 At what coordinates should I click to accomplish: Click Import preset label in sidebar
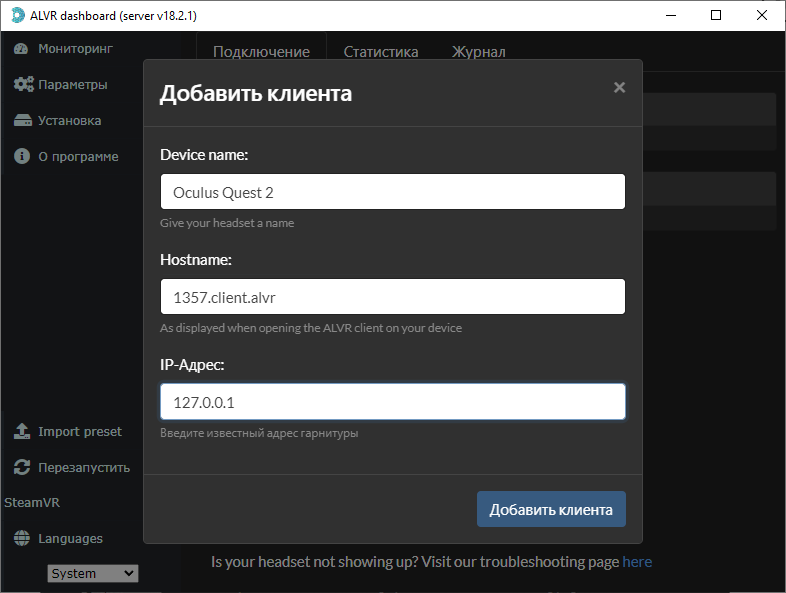pos(80,432)
